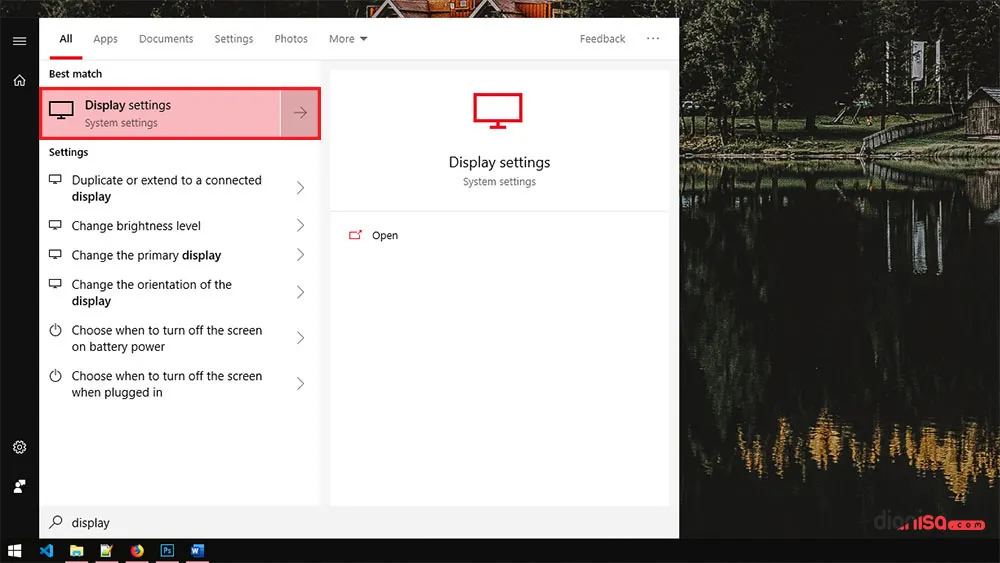The image size is (1000, 563).
Task: Open the Display settings best match result
Action: point(160,113)
